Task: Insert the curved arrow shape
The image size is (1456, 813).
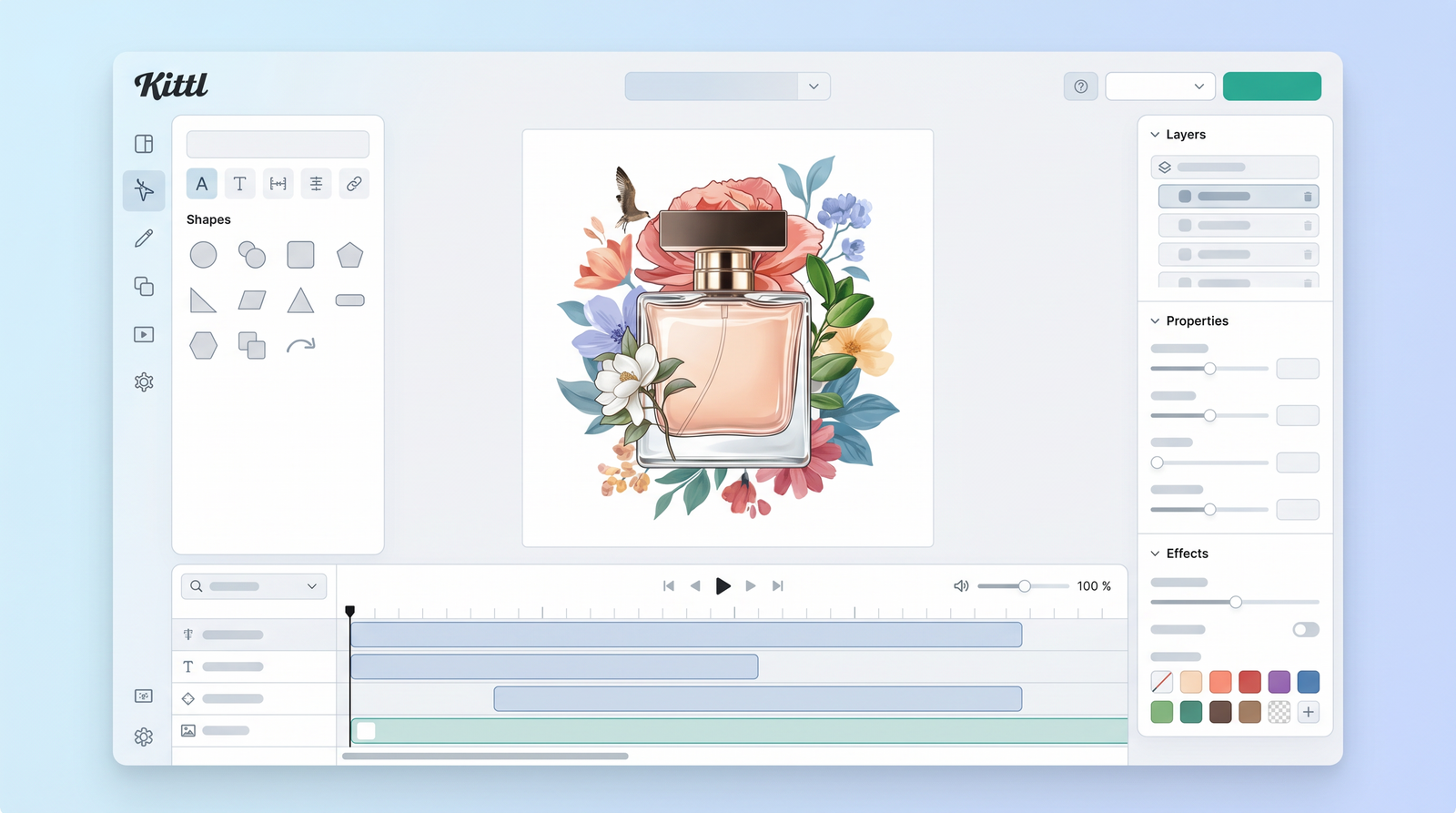Action: pyautogui.click(x=300, y=345)
